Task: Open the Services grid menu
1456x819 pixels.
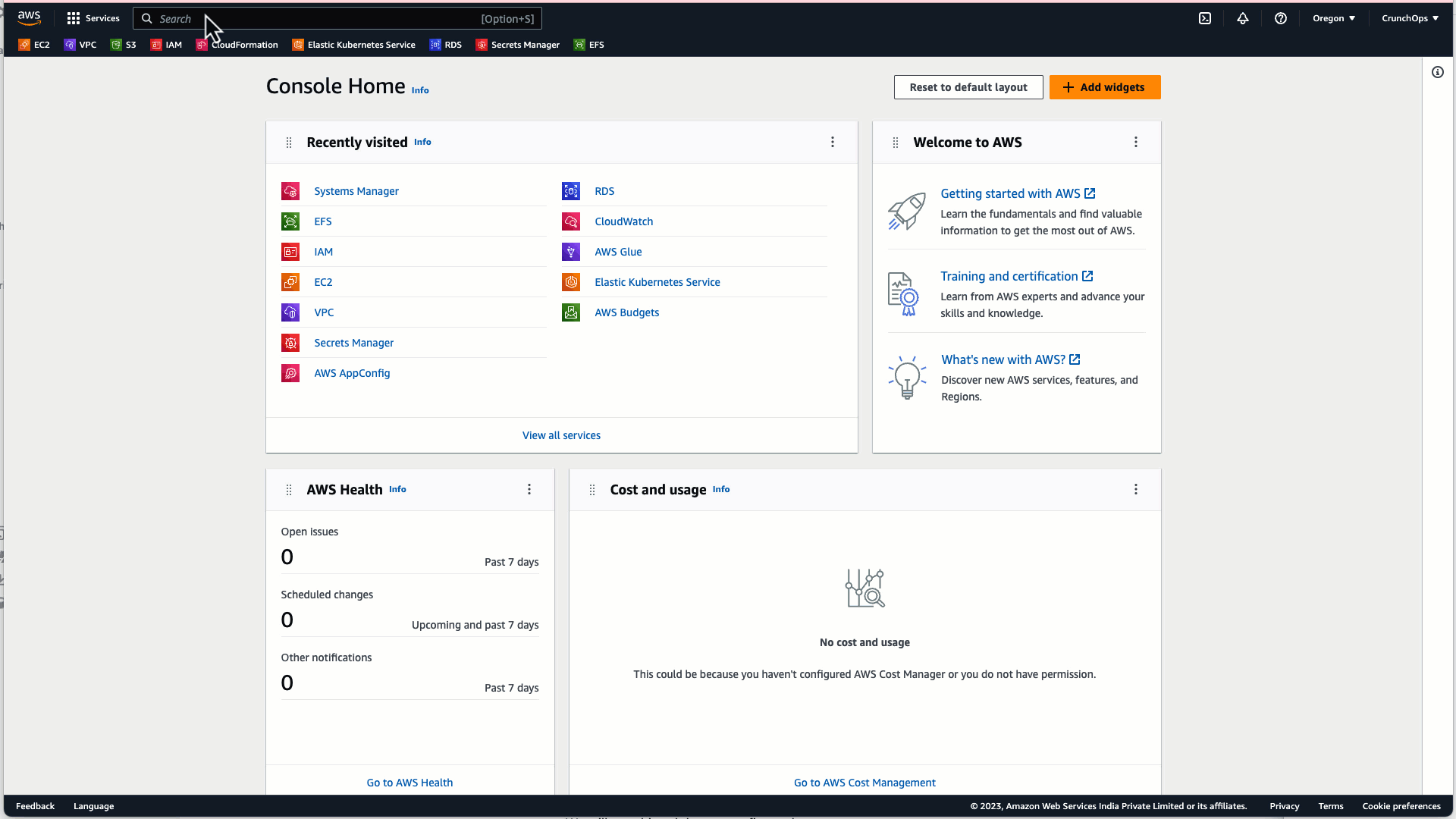Action: (x=93, y=18)
